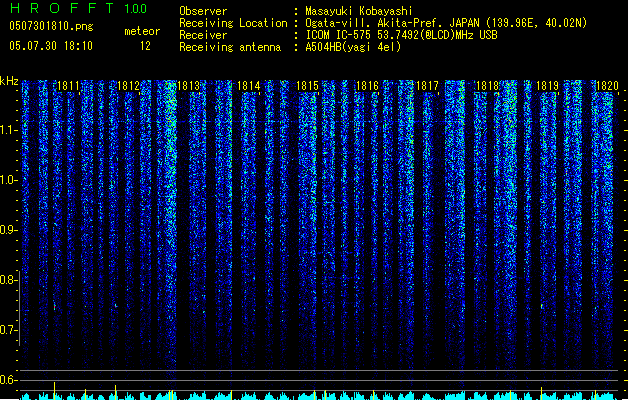Select observer name Masayuki Kobayashi

[359, 11]
